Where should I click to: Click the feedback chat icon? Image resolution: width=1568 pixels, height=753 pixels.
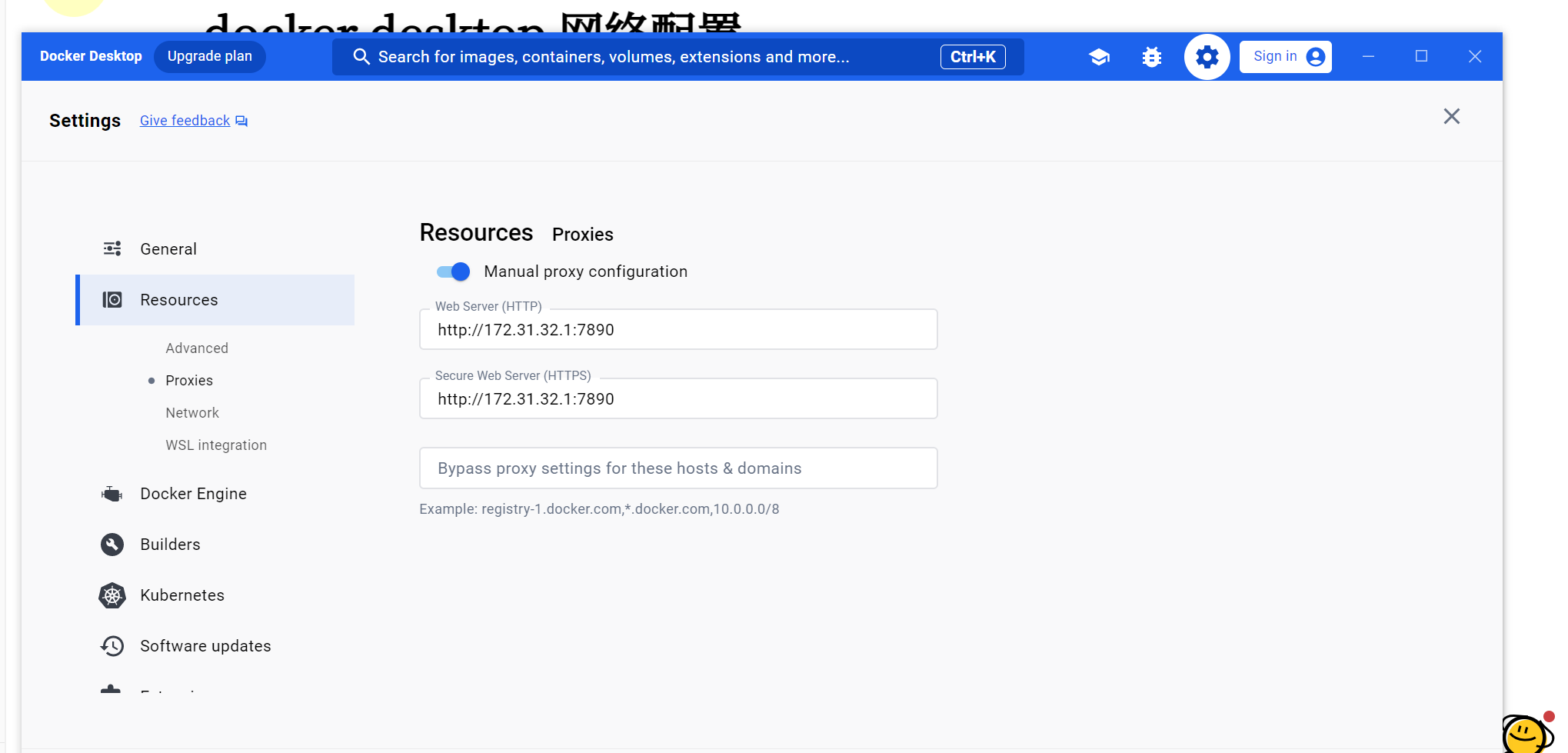[241, 121]
